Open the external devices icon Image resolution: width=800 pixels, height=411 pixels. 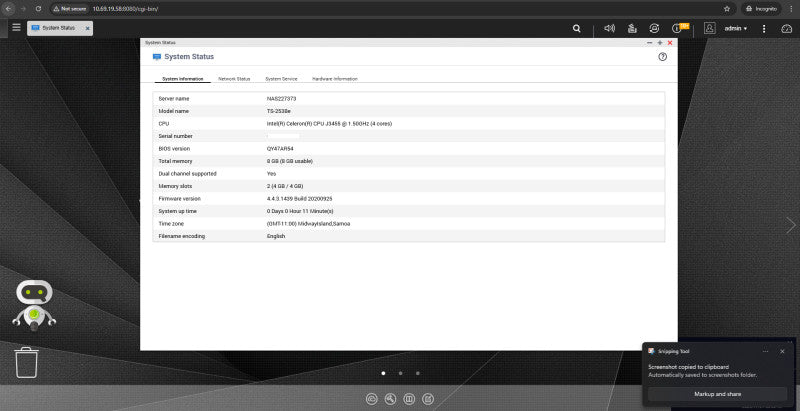tap(654, 29)
